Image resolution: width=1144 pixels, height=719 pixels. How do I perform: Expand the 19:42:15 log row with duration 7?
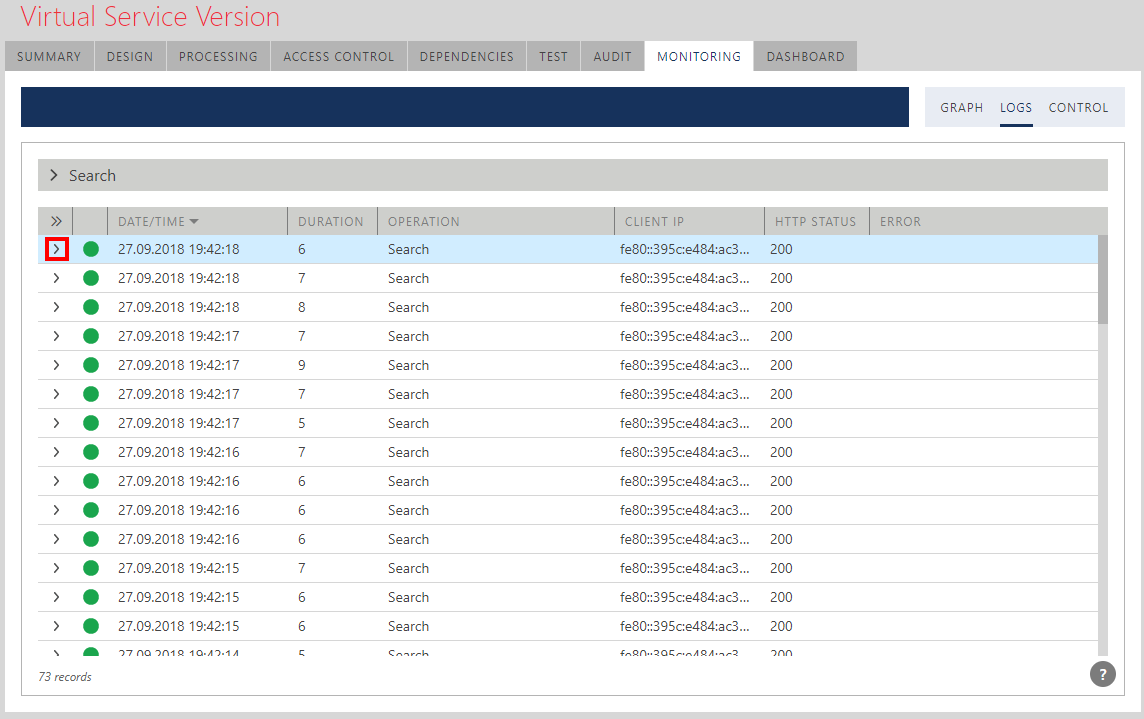pyautogui.click(x=56, y=568)
